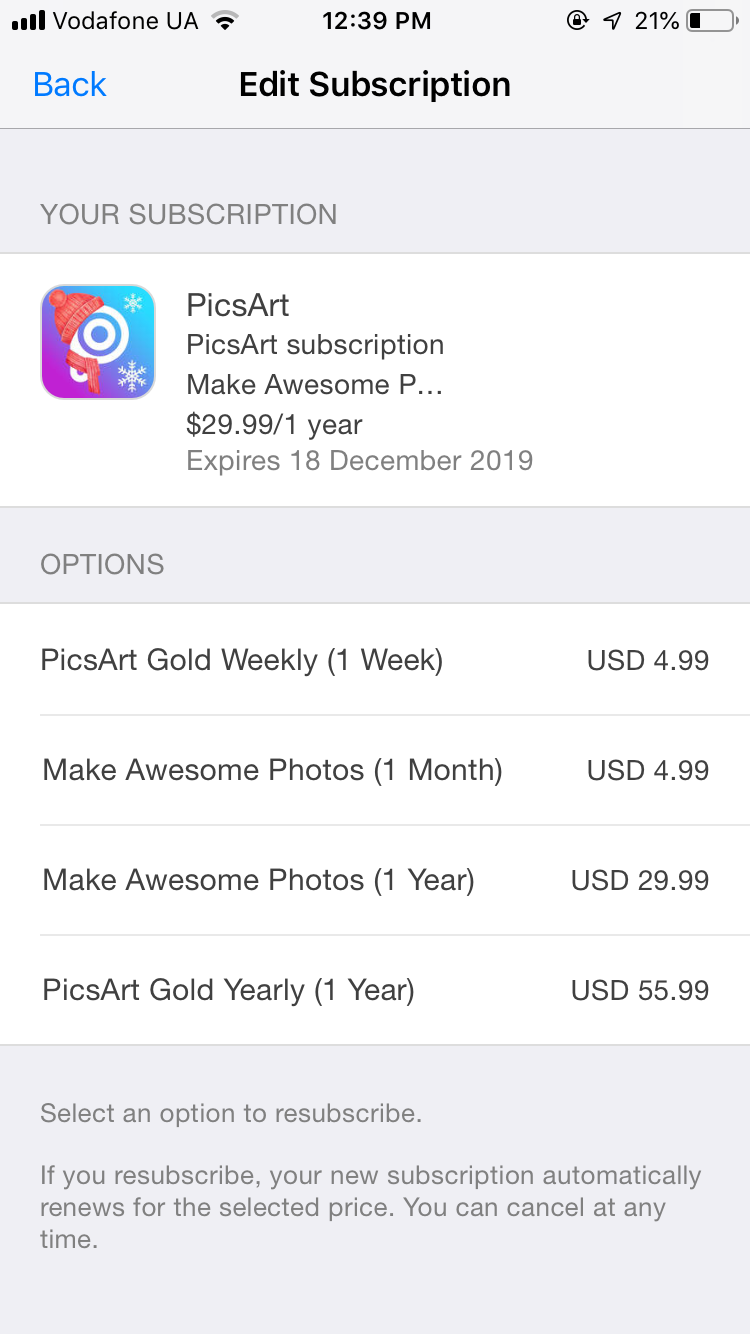
Task: Tap the Vodafone UA carrier label
Action: 125,21
